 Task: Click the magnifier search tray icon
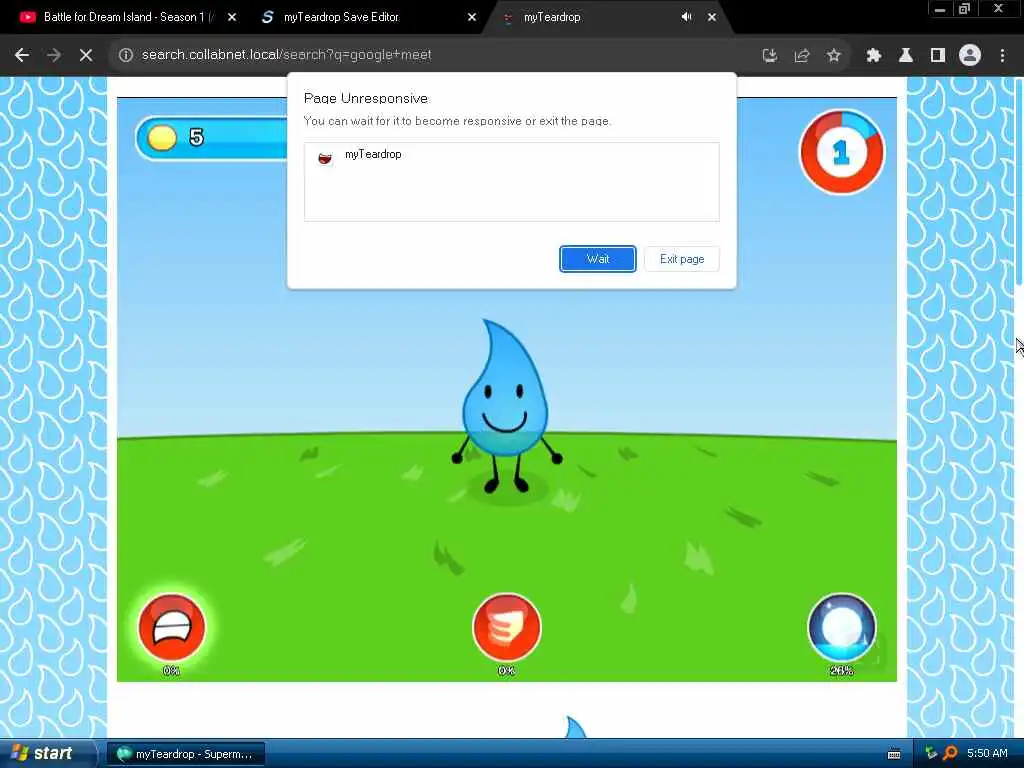(x=950, y=754)
